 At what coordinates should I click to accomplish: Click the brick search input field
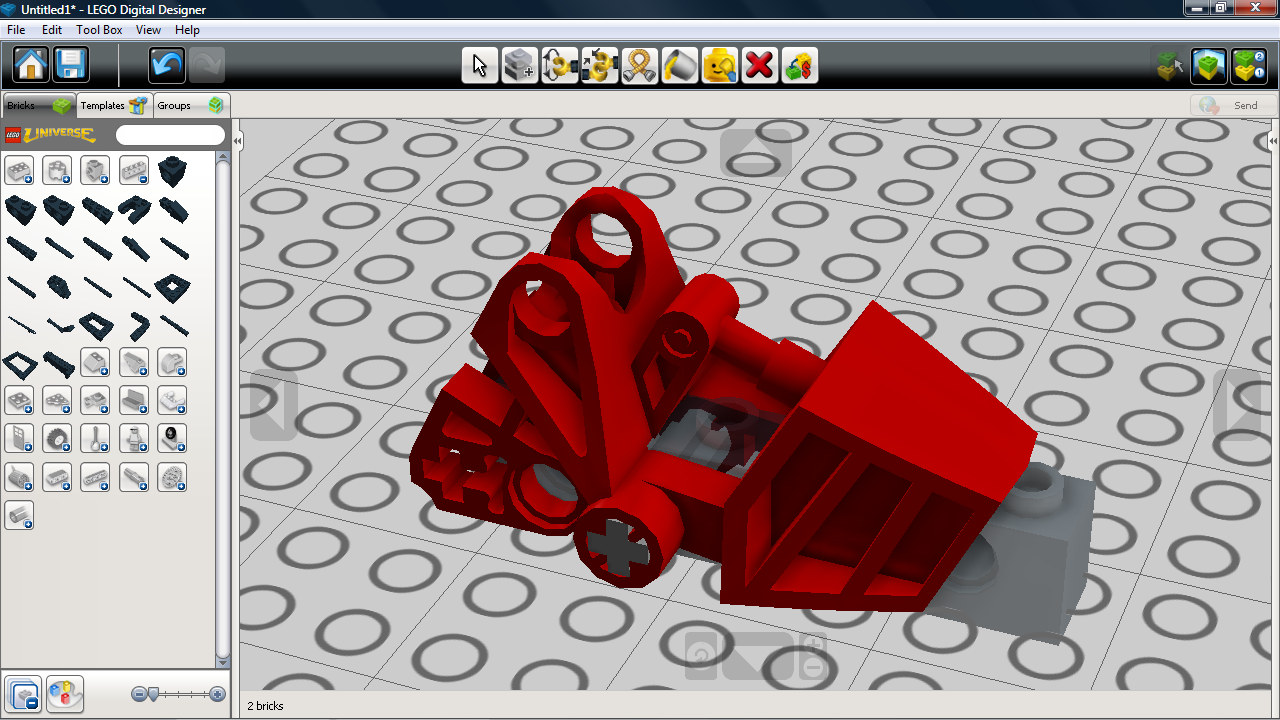(171, 135)
